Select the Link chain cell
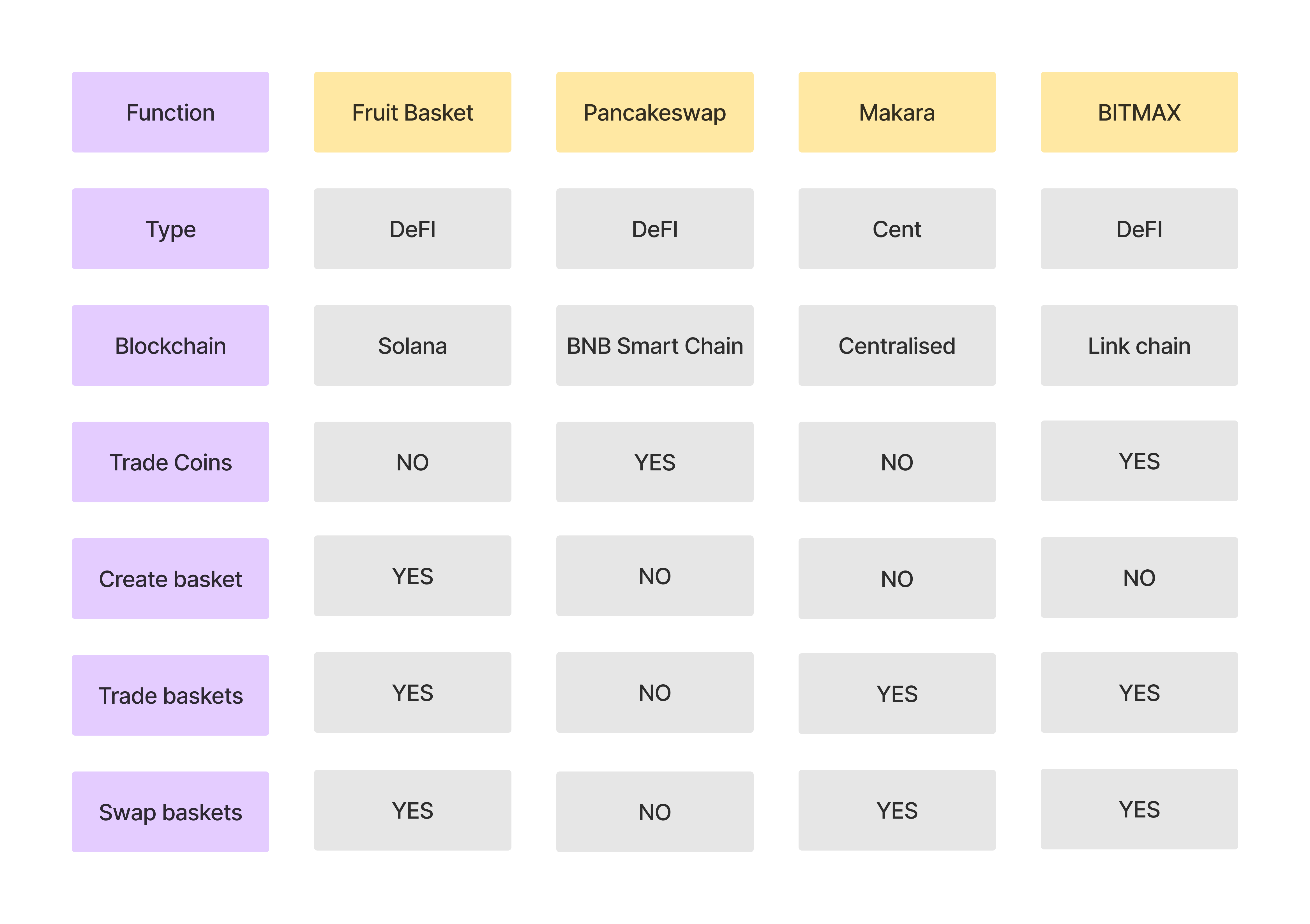Screen dimensions: 1310x924 pyautogui.click(x=1139, y=345)
